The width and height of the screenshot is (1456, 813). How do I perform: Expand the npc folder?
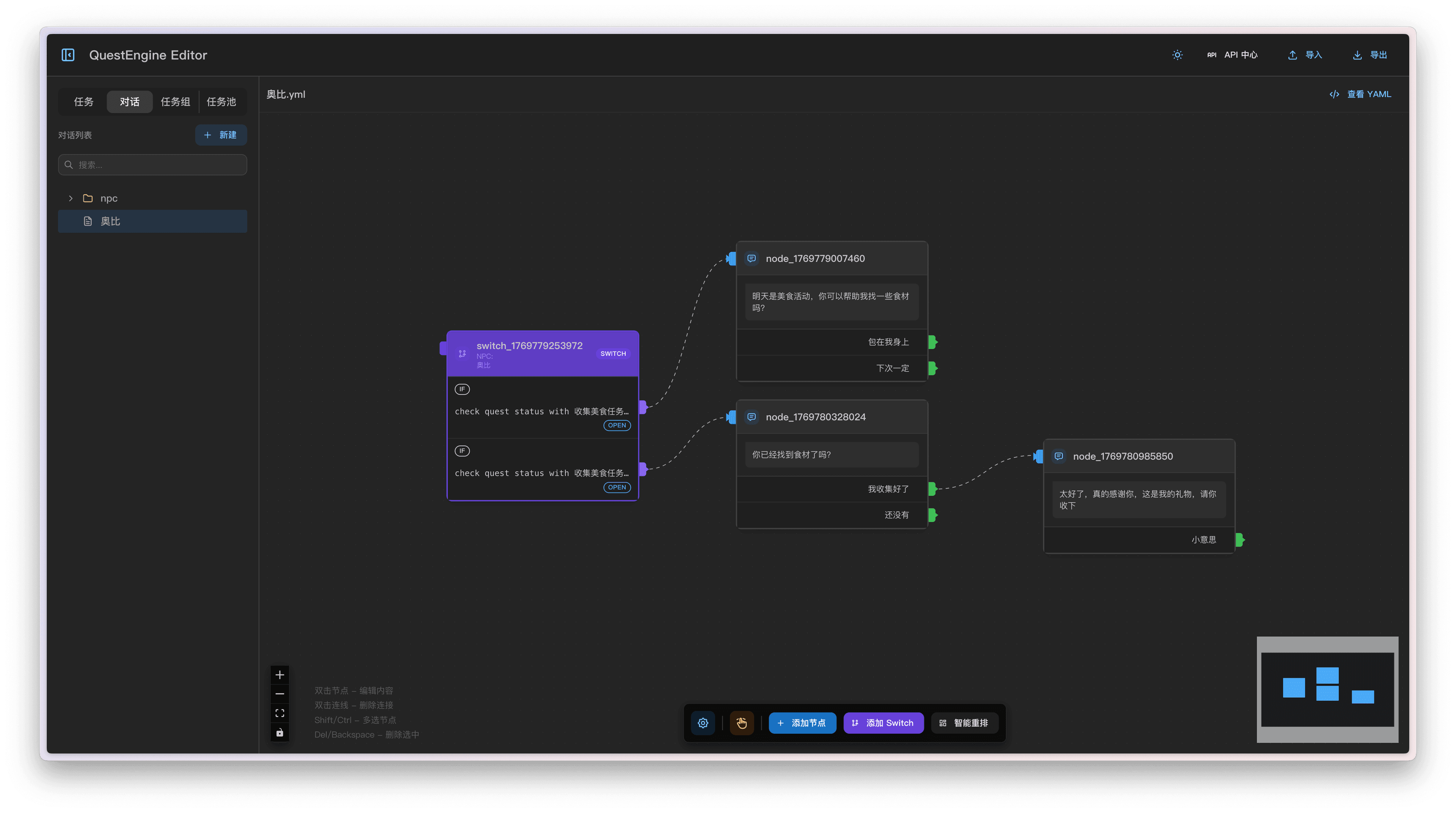[71, 198]
